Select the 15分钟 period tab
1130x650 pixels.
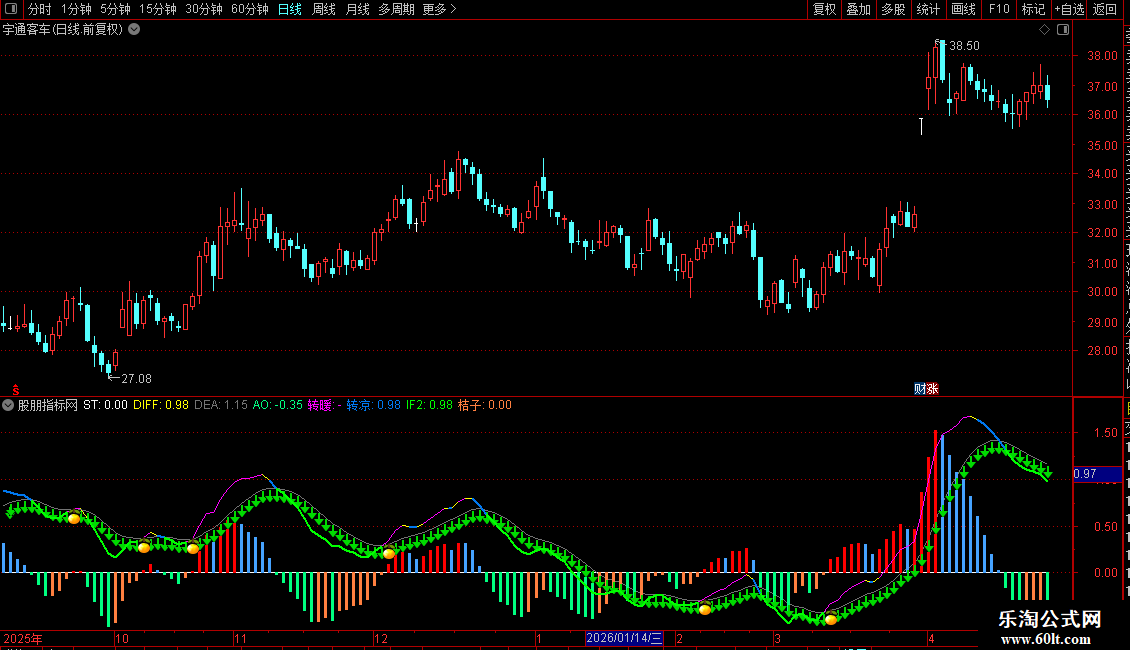coord(158,9)
